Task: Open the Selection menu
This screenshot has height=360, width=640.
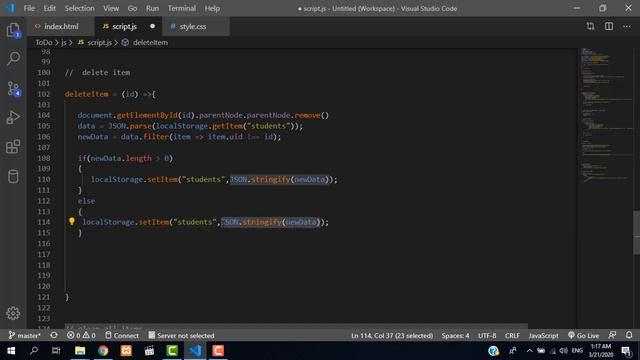Action: 79,8
